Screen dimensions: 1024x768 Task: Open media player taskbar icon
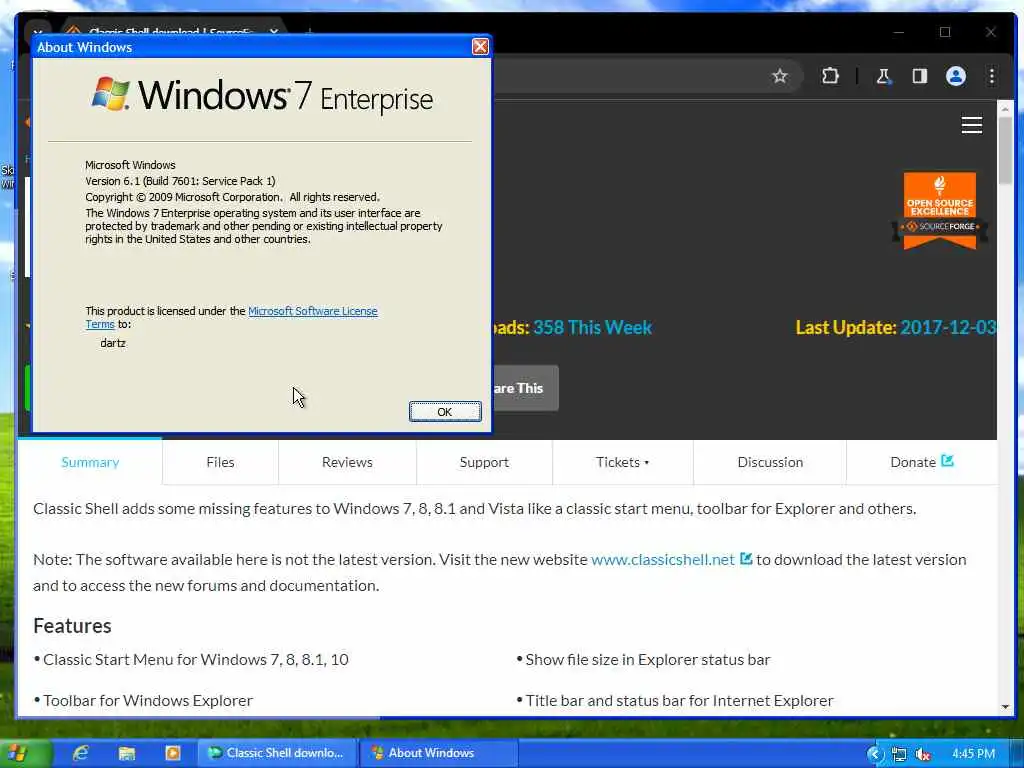[x=172, y=753]
